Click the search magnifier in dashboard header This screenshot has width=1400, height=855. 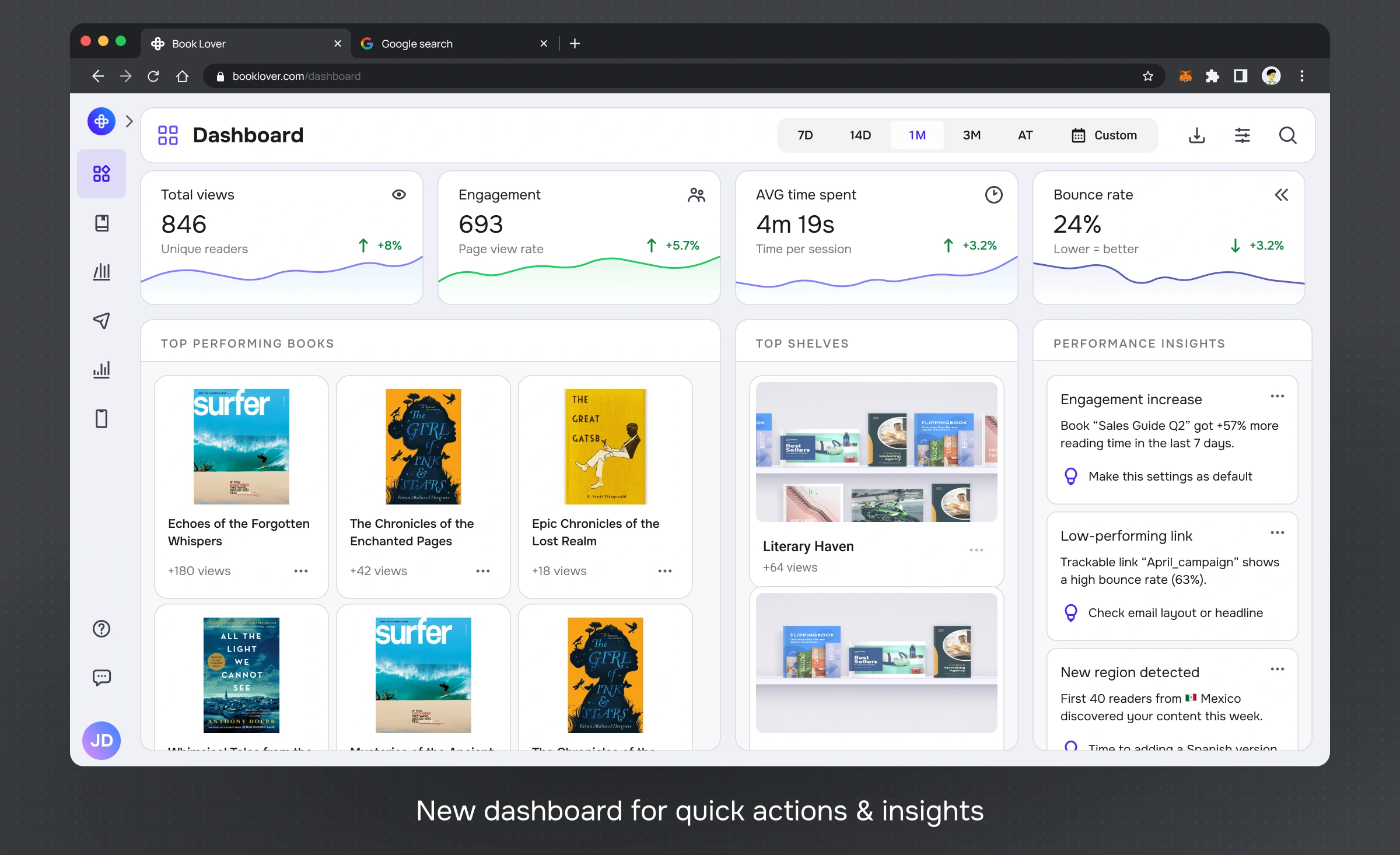click(1287, 135)
